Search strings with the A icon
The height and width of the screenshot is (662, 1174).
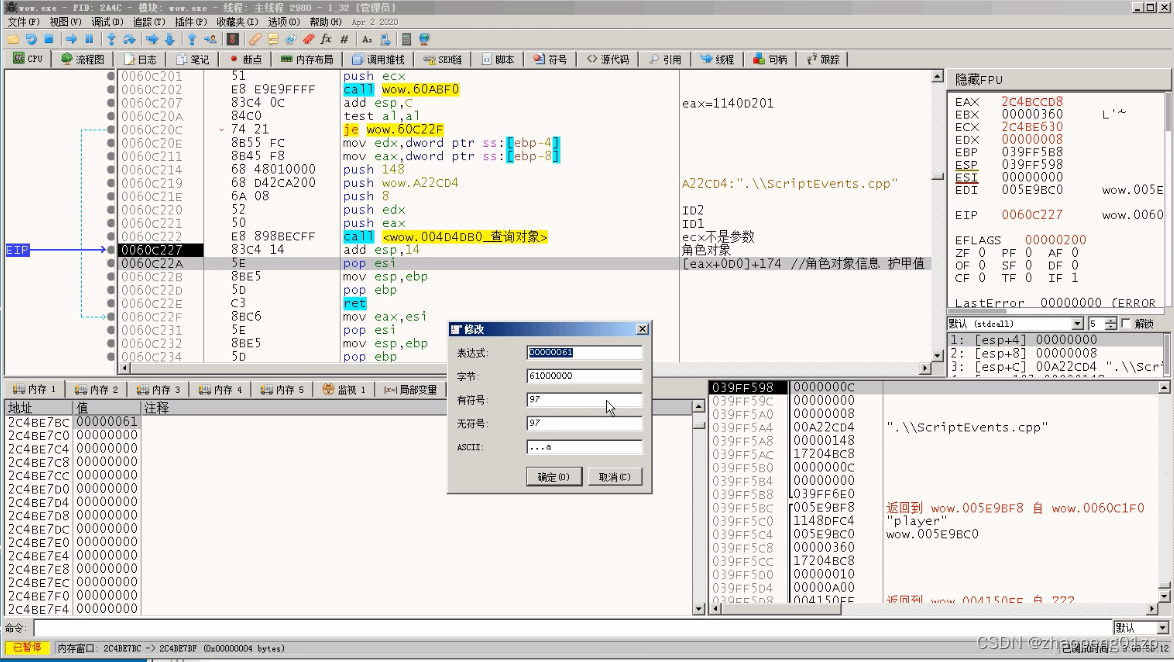pyautogui.click(x=367, y=39)
